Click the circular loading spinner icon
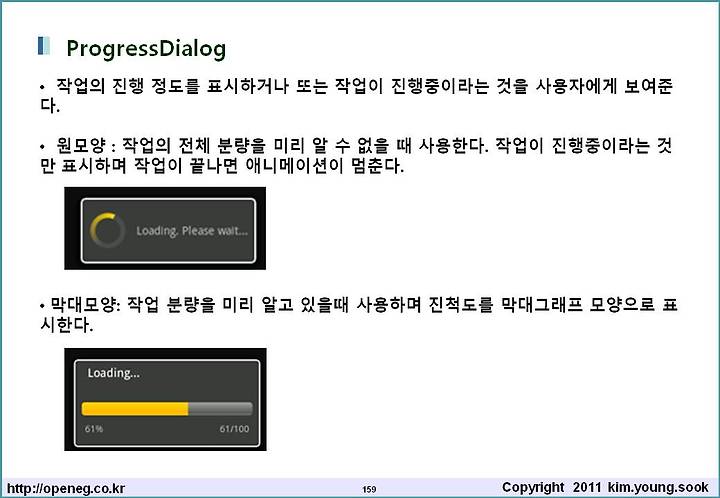Screen dimensions: 720x498 pos(107,230)
